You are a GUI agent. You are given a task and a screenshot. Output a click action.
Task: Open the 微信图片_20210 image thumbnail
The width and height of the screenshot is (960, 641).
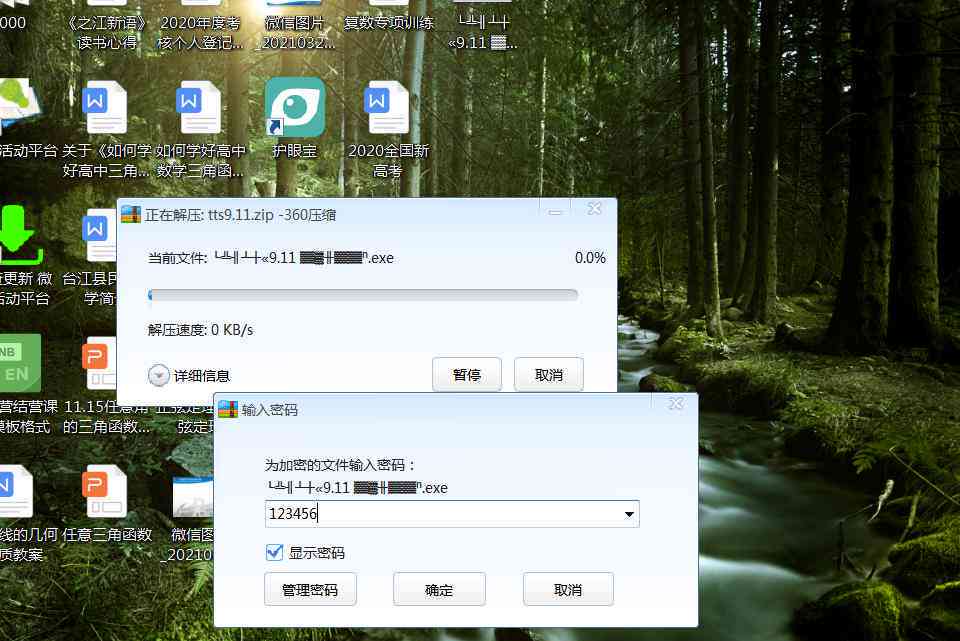pyautogui.click(x=193, y=496)
